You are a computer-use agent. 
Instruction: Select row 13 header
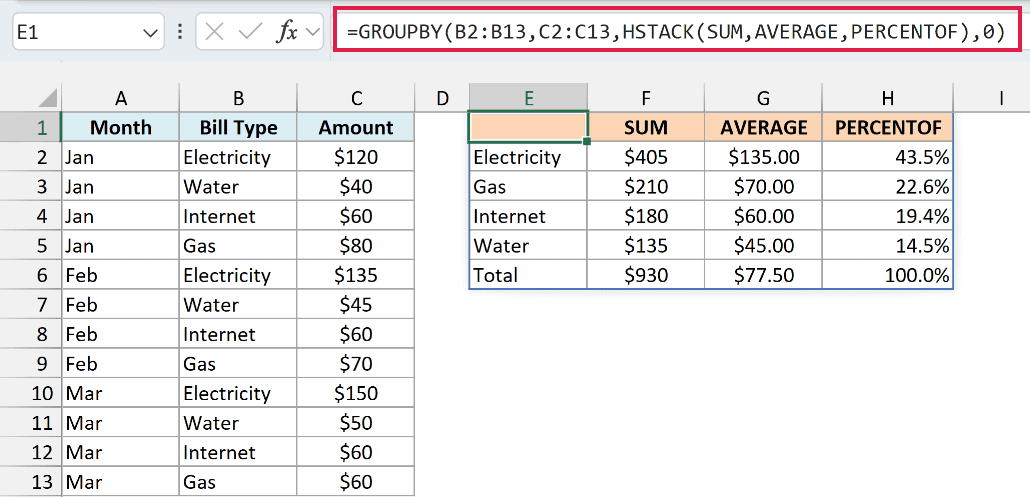coord(30,482)
